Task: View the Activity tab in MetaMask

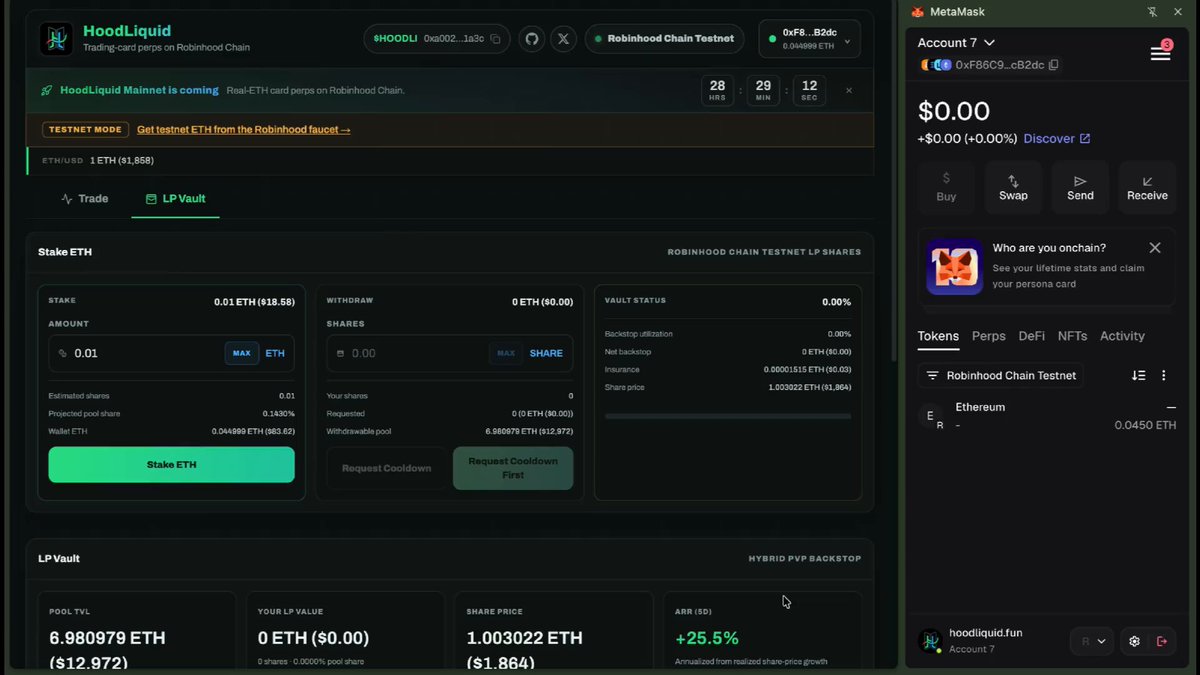Action: [x=1122, y=336]
